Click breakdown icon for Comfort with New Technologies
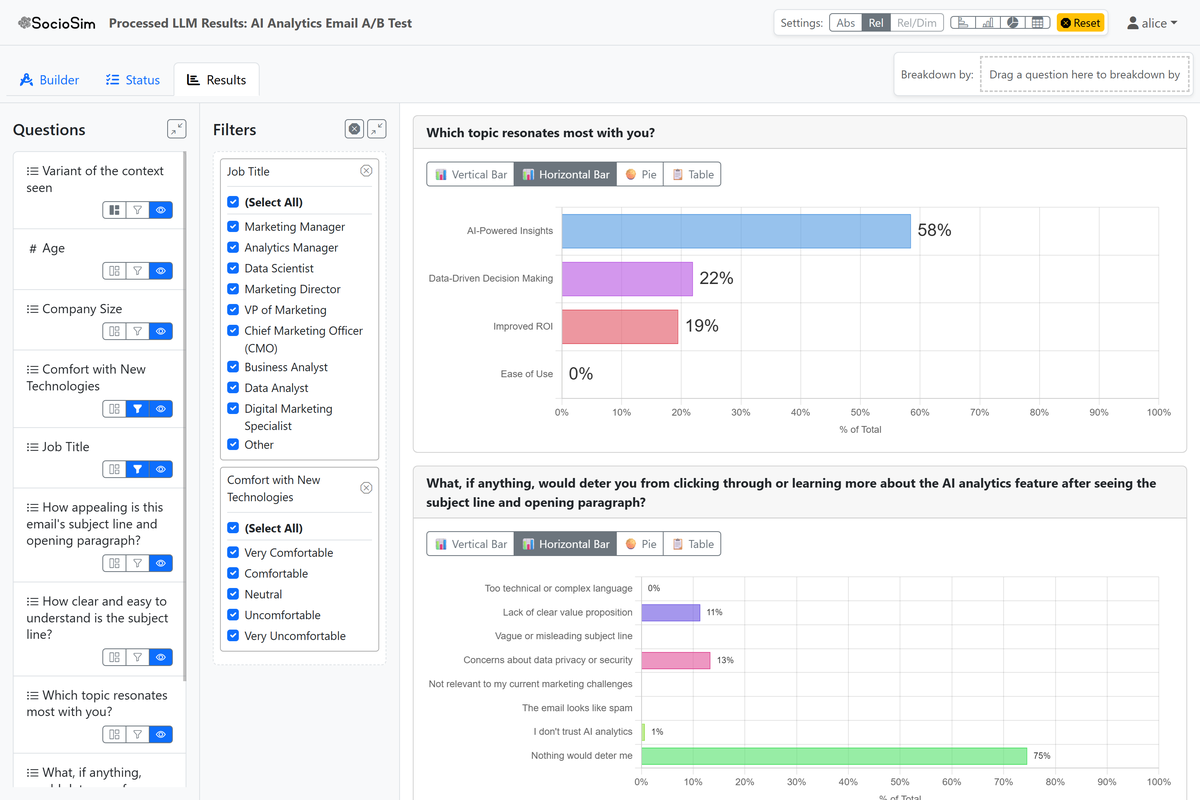This screenshot has width=1200, height=800. [x=114, y=408]
